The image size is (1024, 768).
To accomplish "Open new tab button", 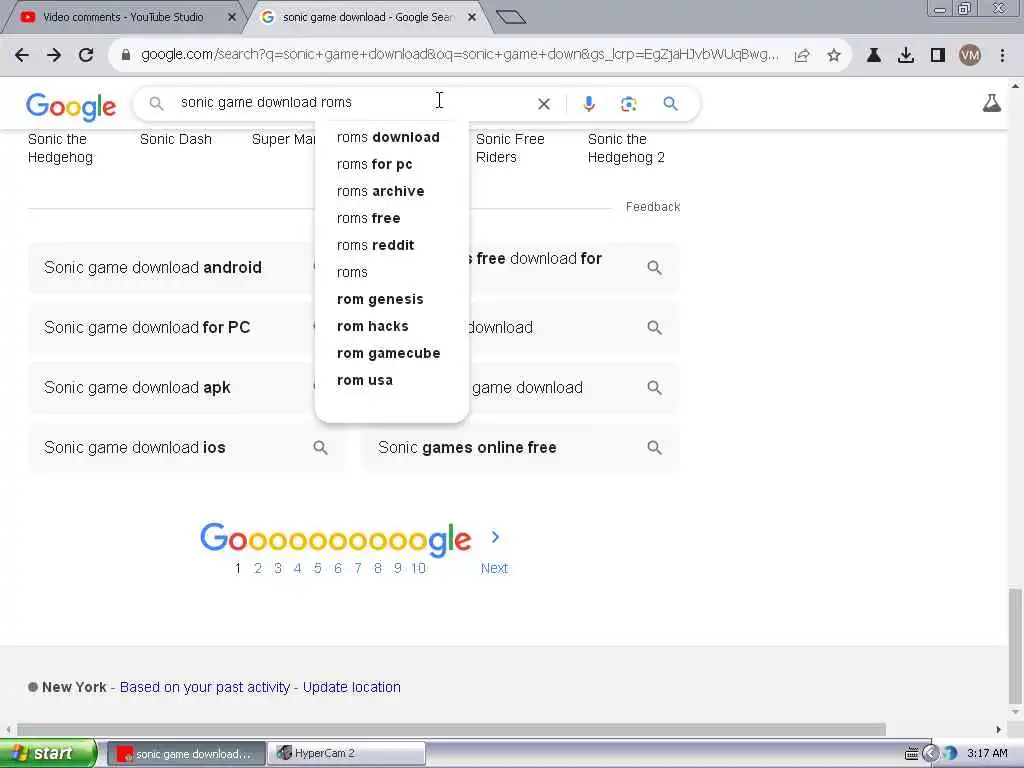I will click(x=511, y=17).
